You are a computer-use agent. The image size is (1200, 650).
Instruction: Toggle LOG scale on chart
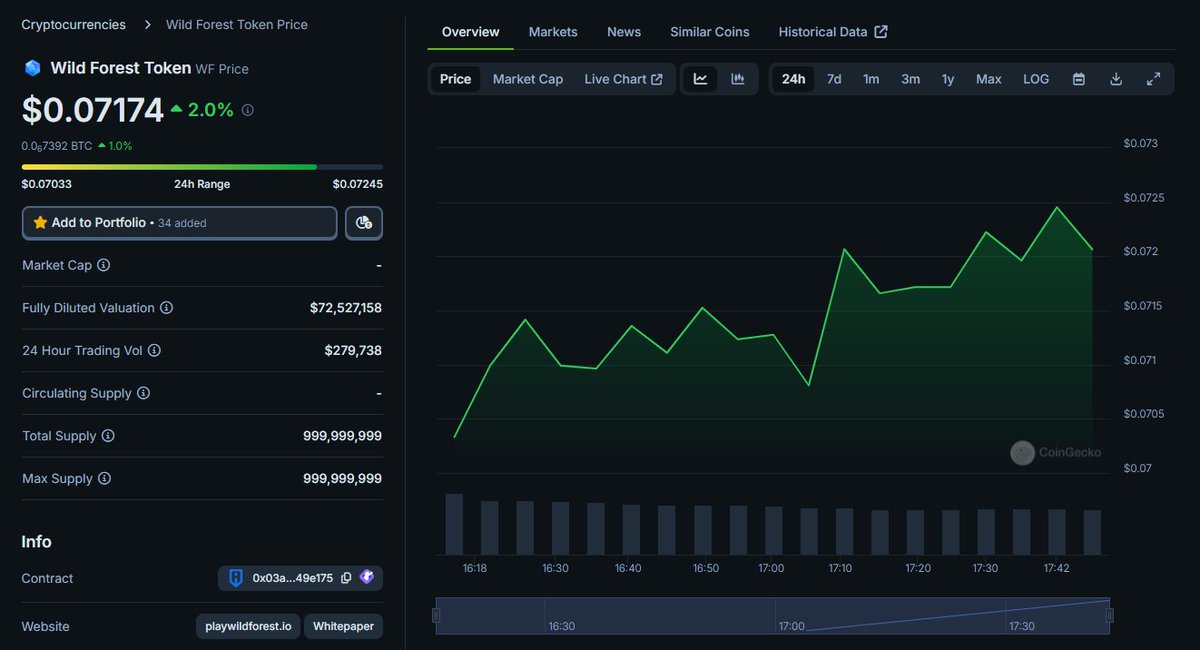pyautogui.click(x=1036, y=79)
